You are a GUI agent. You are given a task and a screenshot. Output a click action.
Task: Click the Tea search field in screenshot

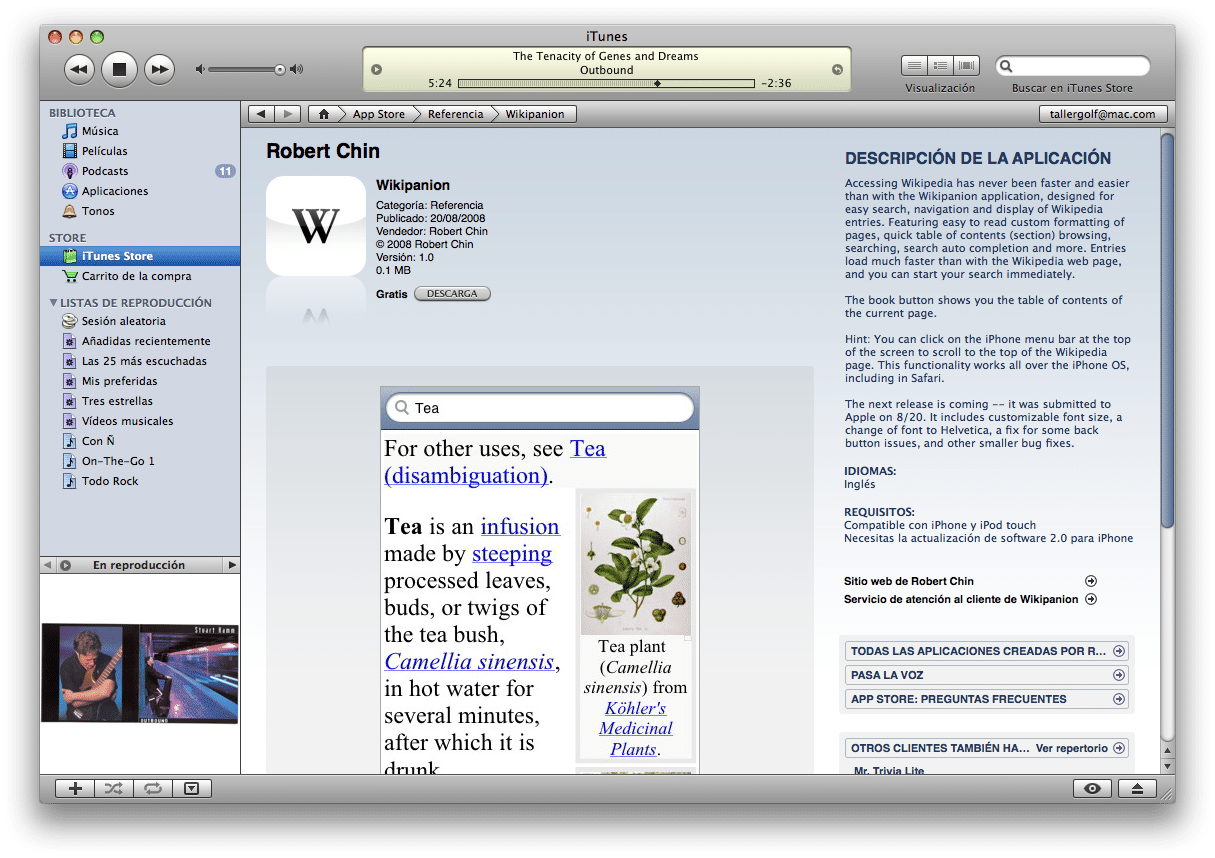pyautogui.click(x=540, y=408)
